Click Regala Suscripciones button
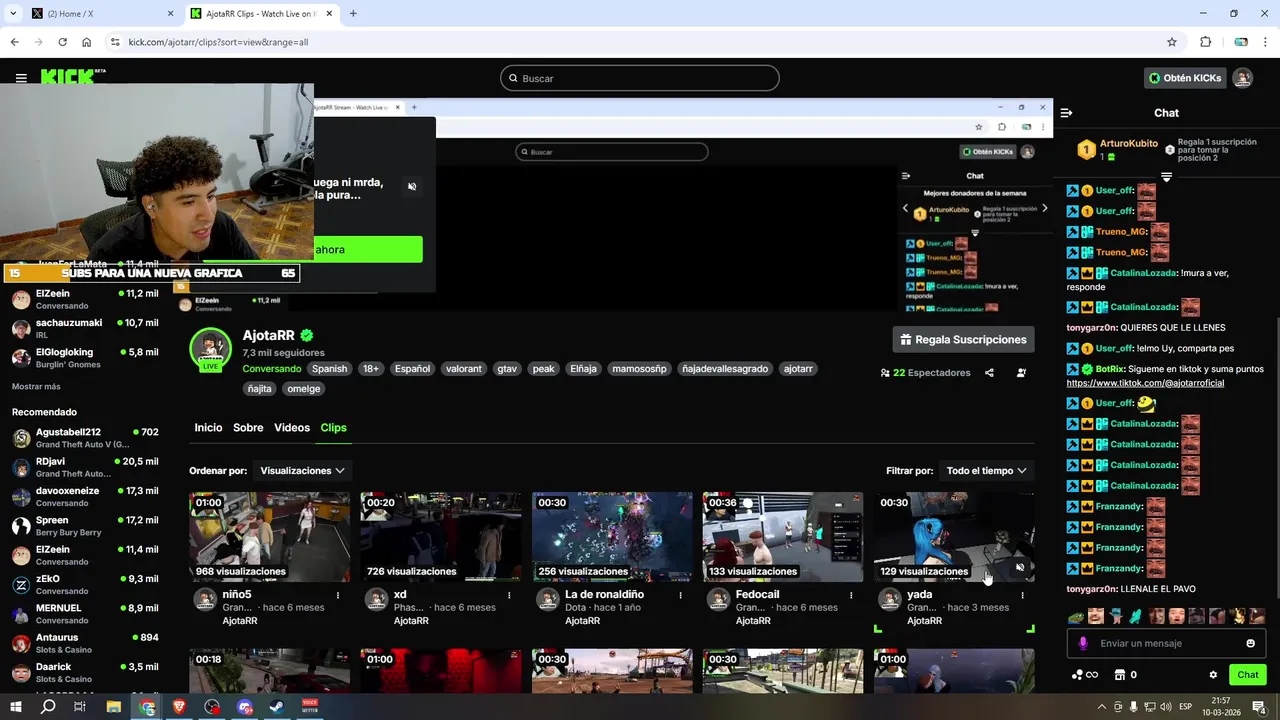This screenshot has width=1280, height=720. 963,340
